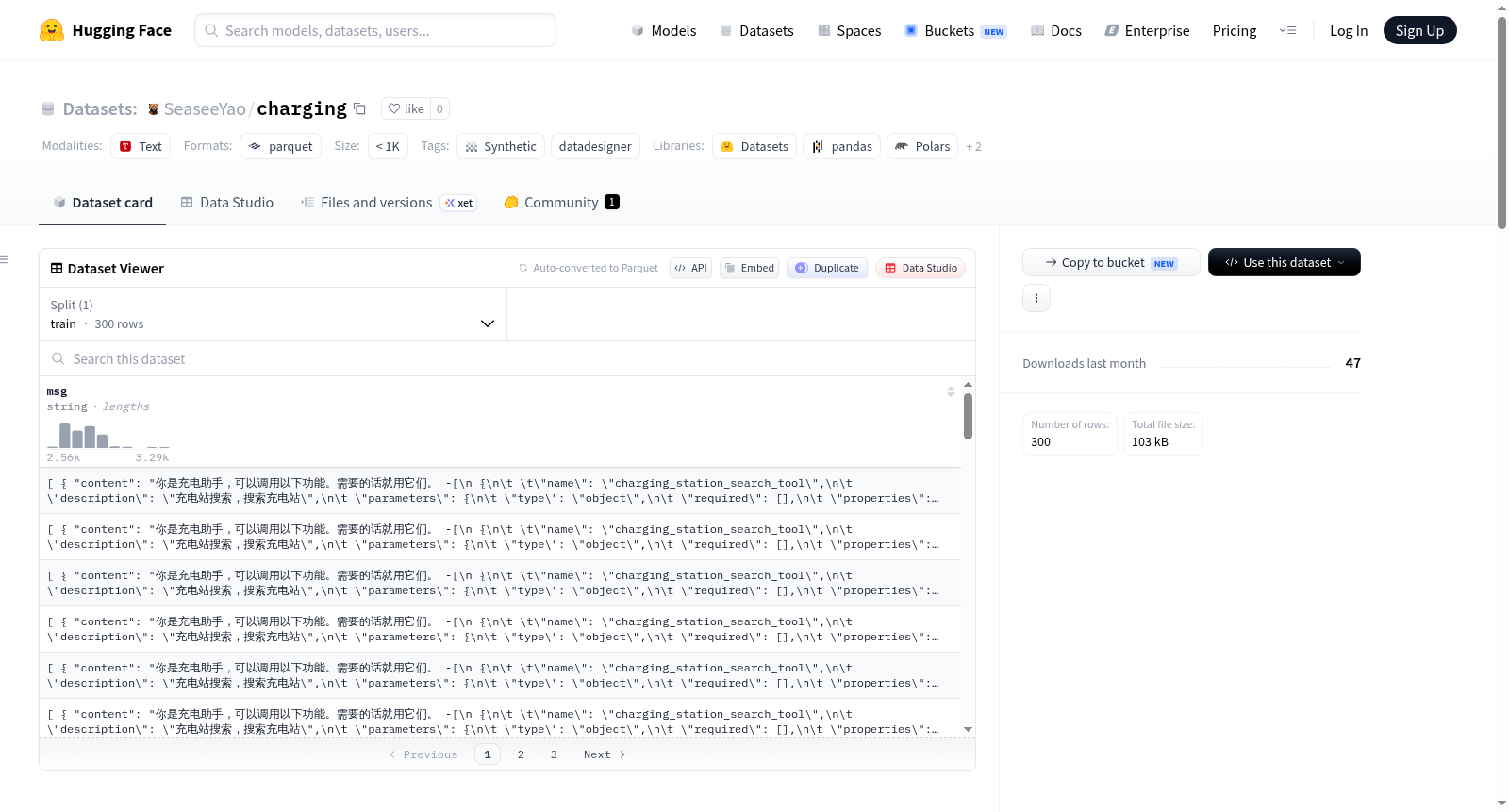
Task: Click the Duplicate dataset button
Action: (x=826, y=268)
